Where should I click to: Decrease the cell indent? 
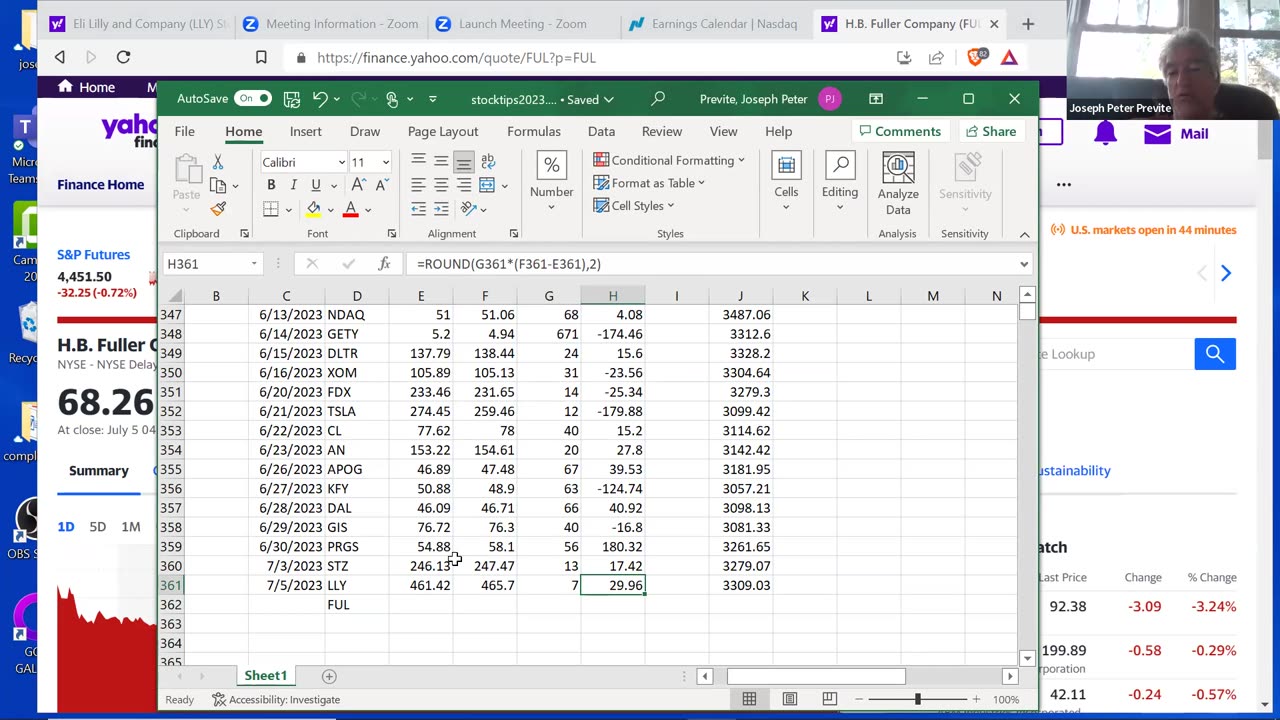pyautogui.click(x=418, y=208)
